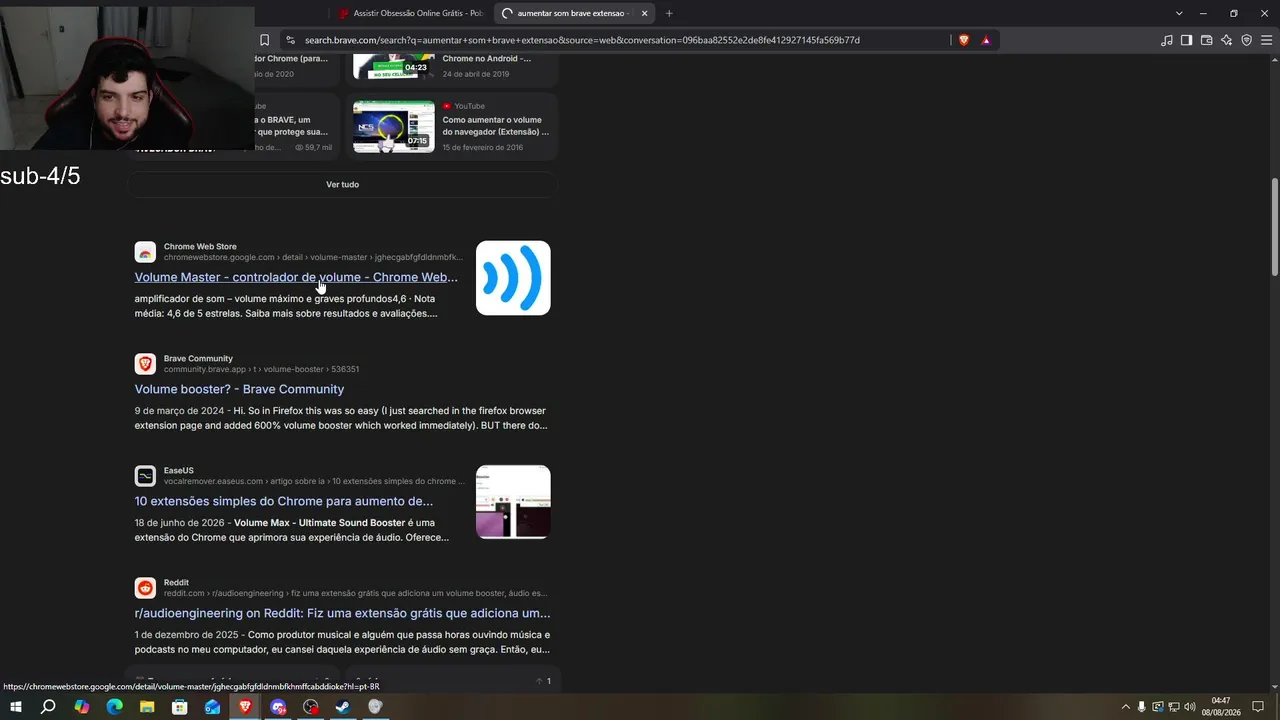Screen dimensions: 1280x720
Task: Open the media playlist music note icon
Action: click(x=1167, y=40)
